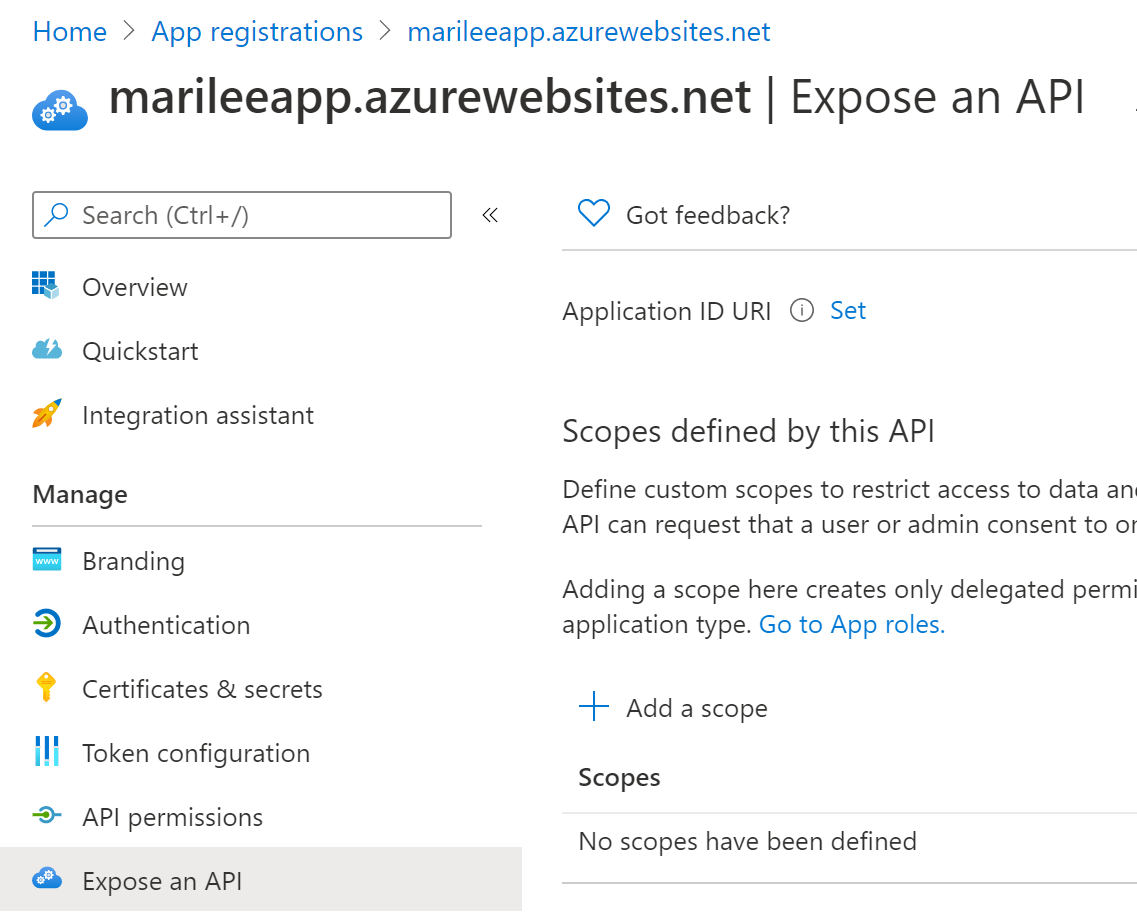
Task: Show Application ID URI info tooltip icon
Action: pyautogui.click(x=801, y=310)
